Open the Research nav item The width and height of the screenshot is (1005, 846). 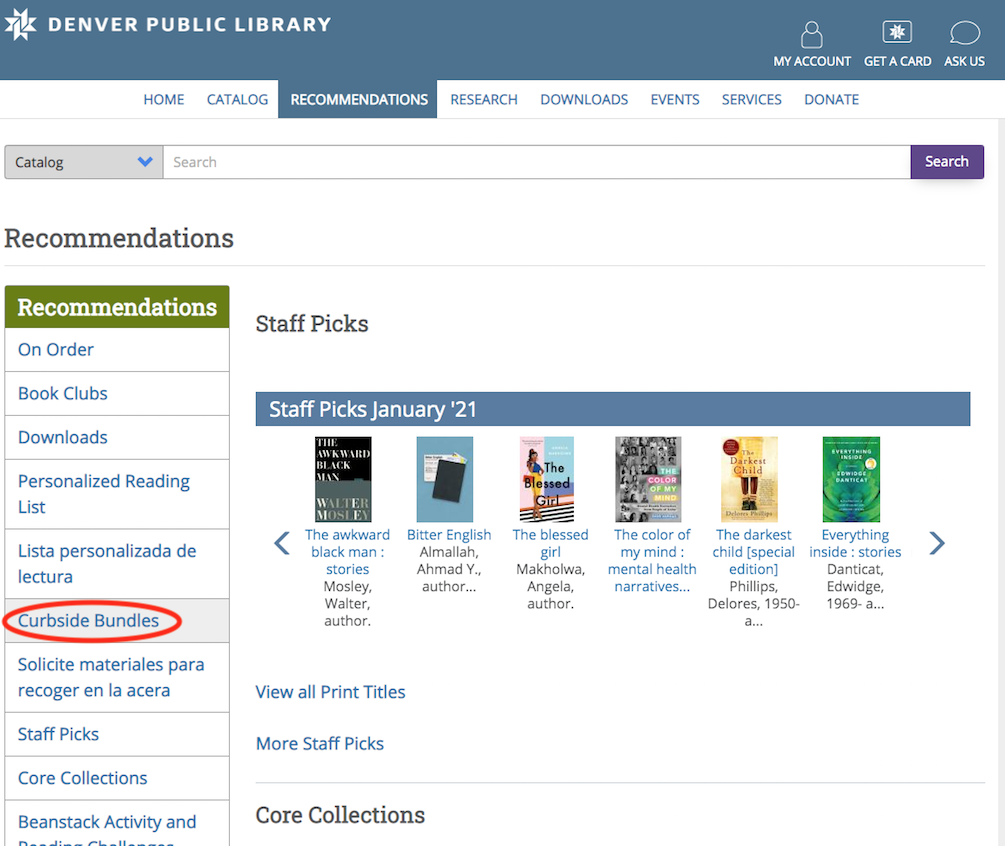[484, 99]
